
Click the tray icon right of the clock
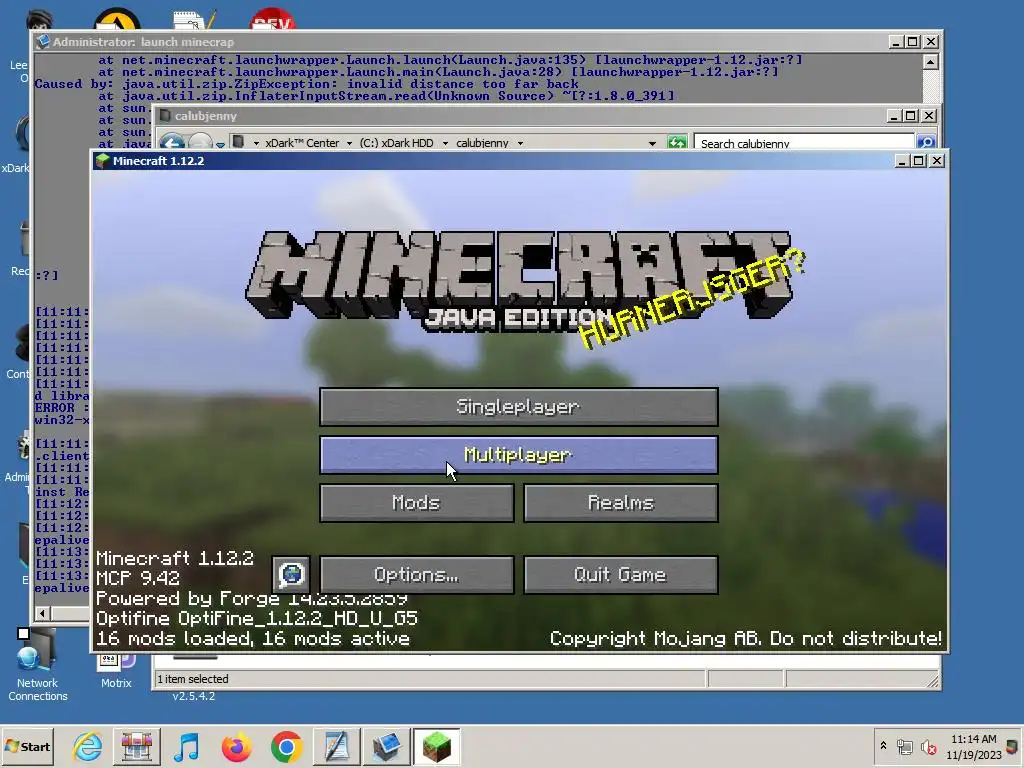coord(1012,746)
